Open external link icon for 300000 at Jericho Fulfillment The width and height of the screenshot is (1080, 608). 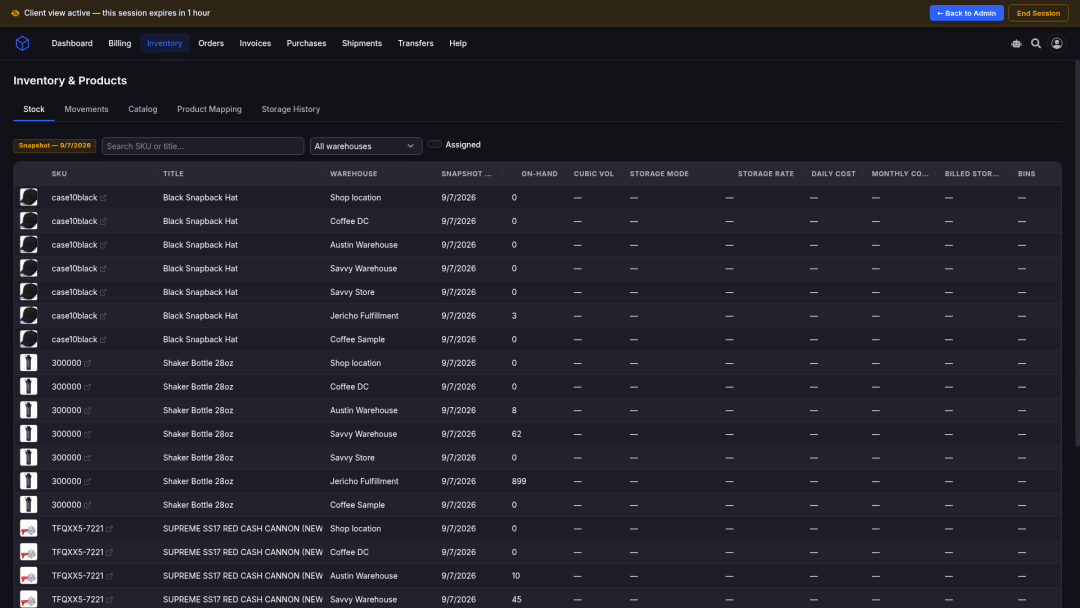87,482
